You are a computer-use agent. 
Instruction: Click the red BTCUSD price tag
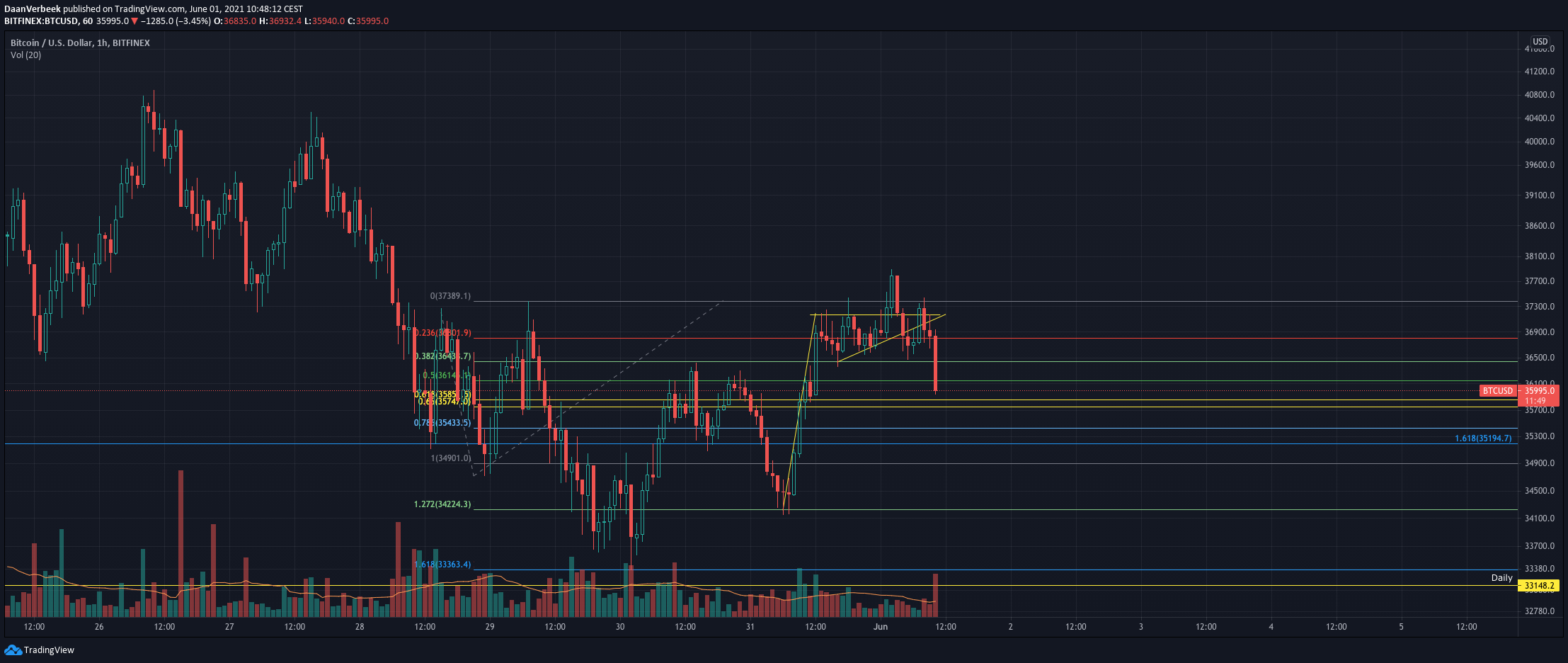1498,391
